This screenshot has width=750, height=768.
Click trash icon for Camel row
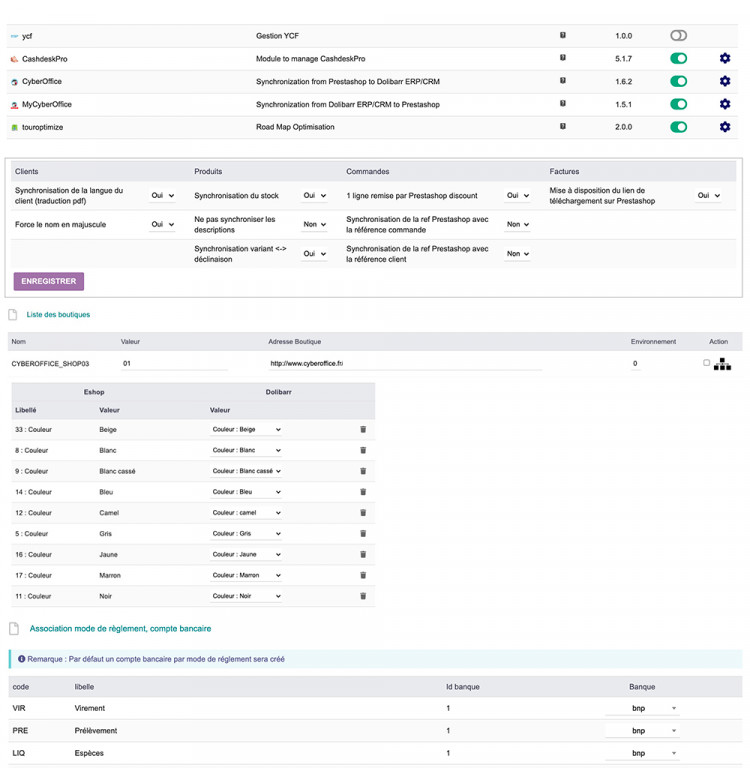click(363, 513)
